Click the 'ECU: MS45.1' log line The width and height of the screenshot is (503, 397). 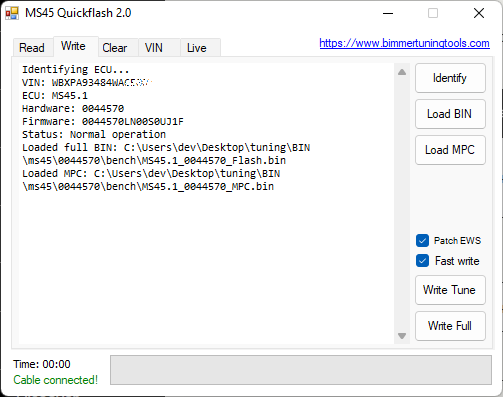coord(55,96)
